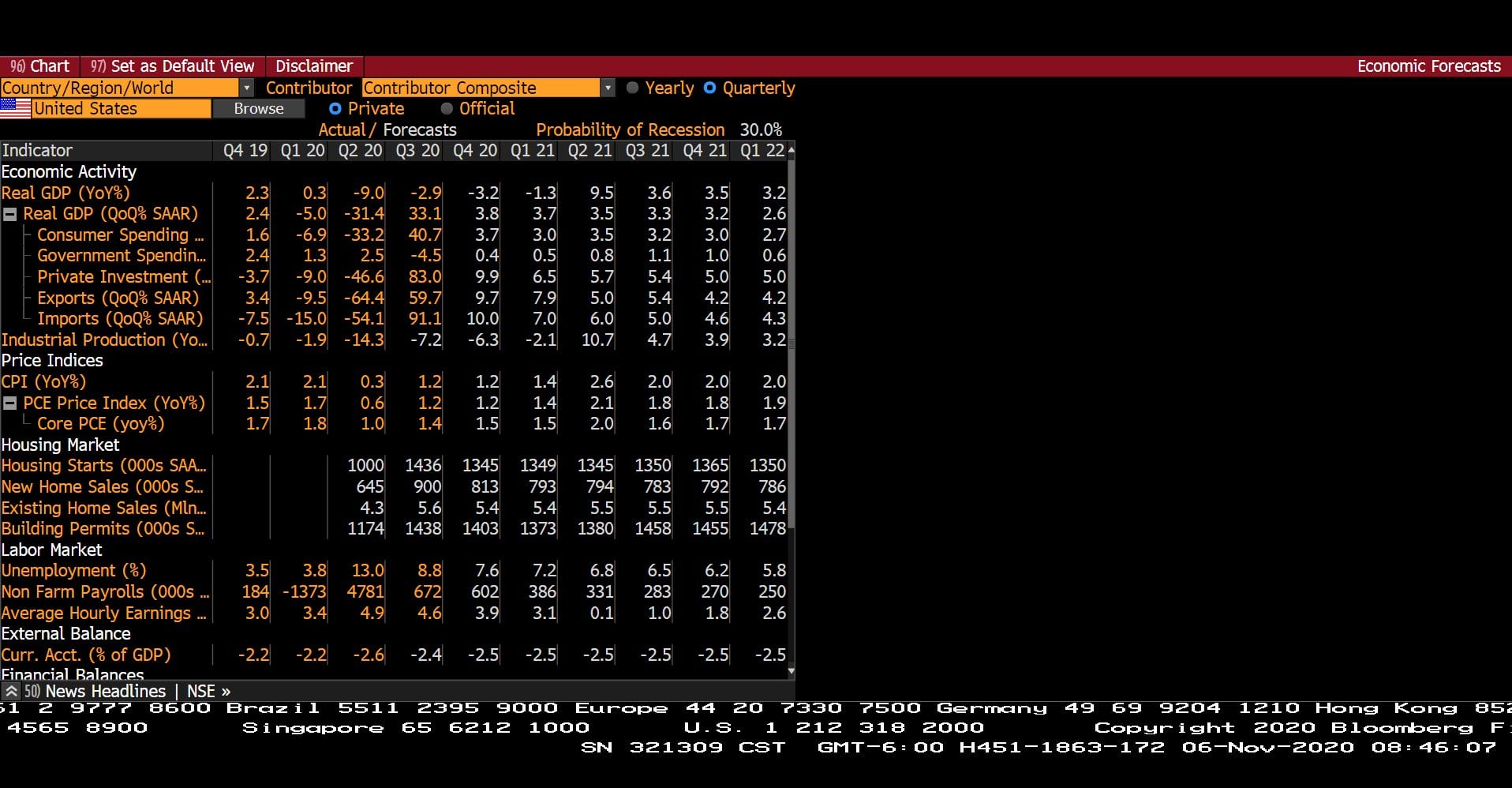This screenshot has height=788, width=1512.
Task: Select the Consumer Spending indicator row
Action: (120, 235)
